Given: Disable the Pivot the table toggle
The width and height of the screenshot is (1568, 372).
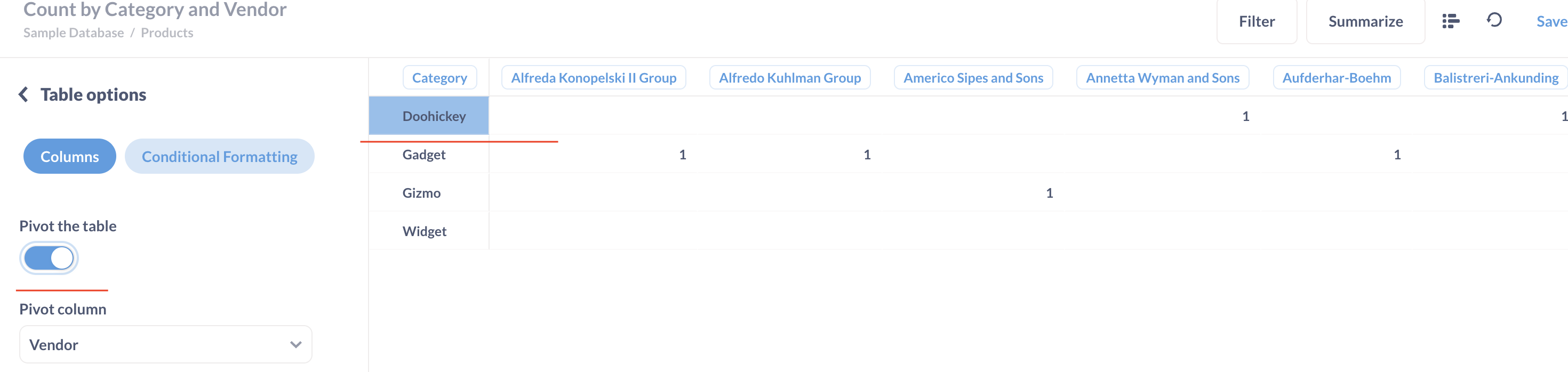Looking at the screenshot, I should pos(49,258).
